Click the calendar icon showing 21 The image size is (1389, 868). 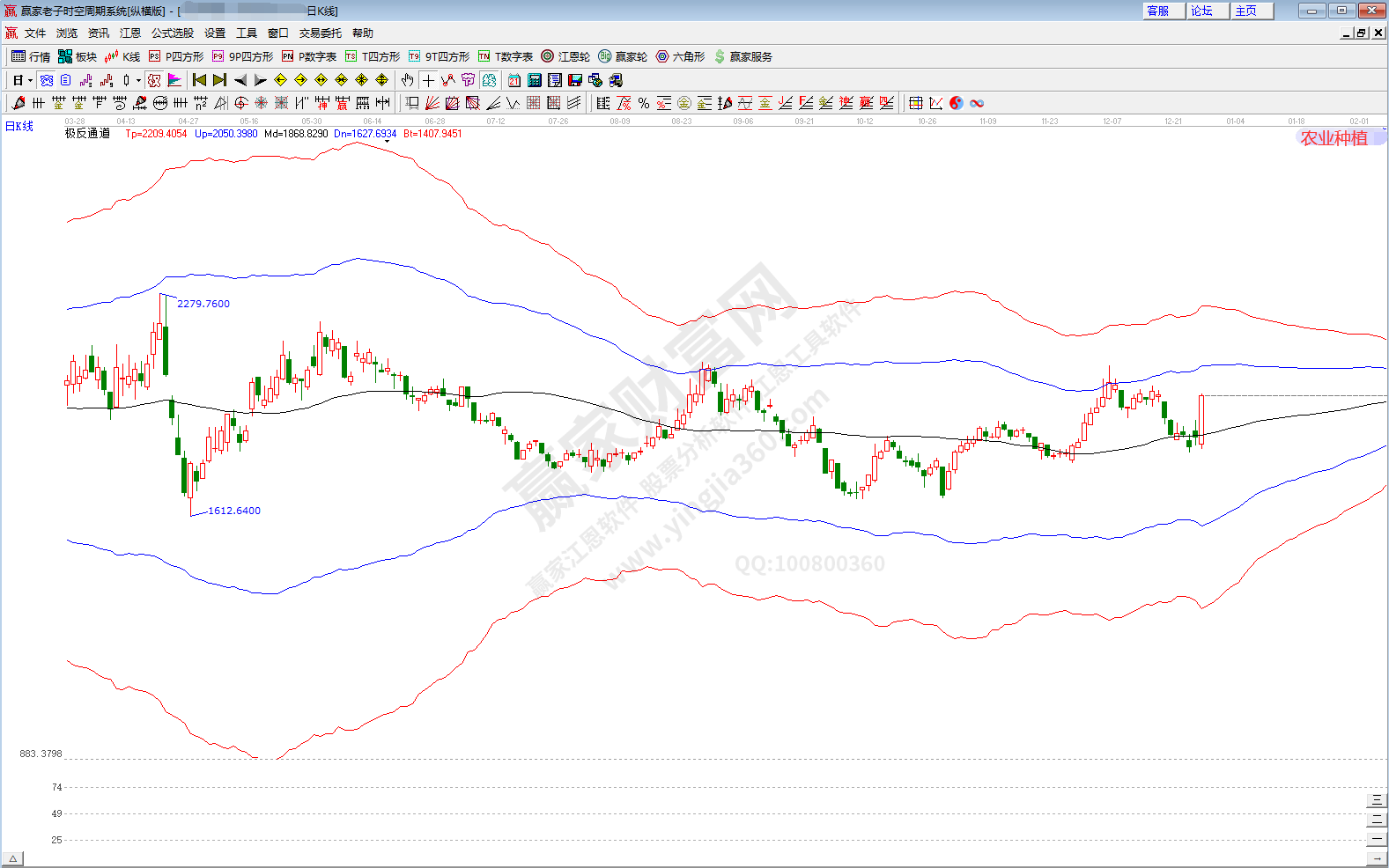tap(514, 80)
